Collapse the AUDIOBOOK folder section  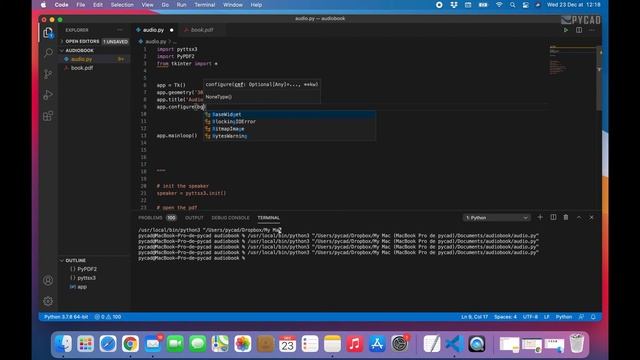point(79,50)
